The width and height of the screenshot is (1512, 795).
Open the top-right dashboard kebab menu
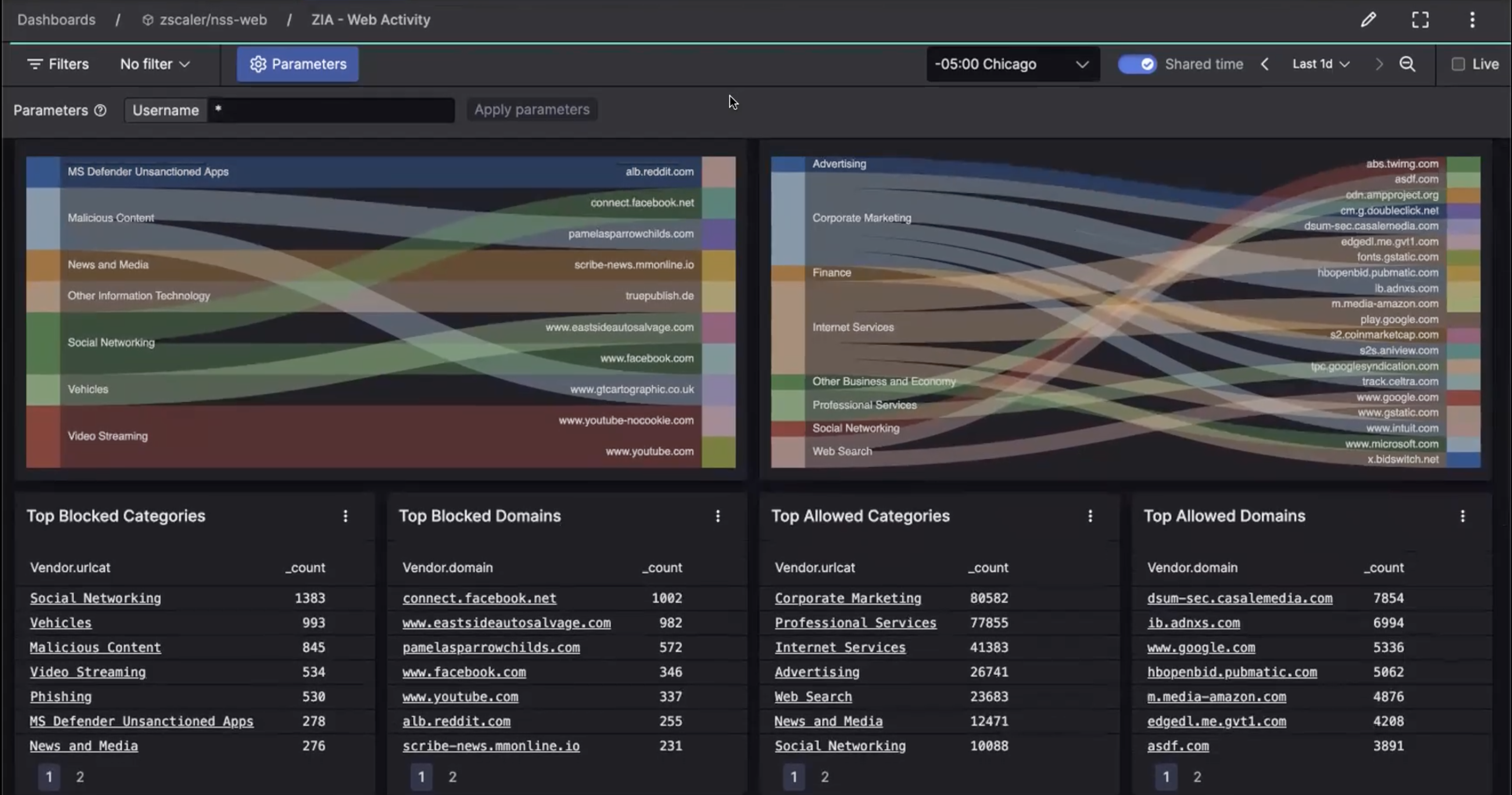pos(1472,20)
